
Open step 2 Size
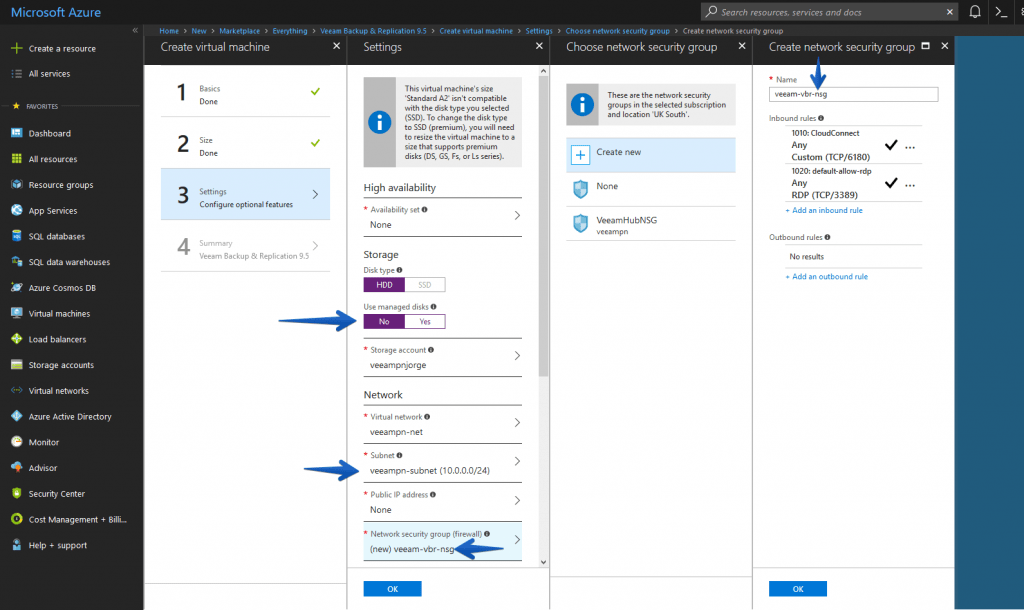(x=246, y=144)
